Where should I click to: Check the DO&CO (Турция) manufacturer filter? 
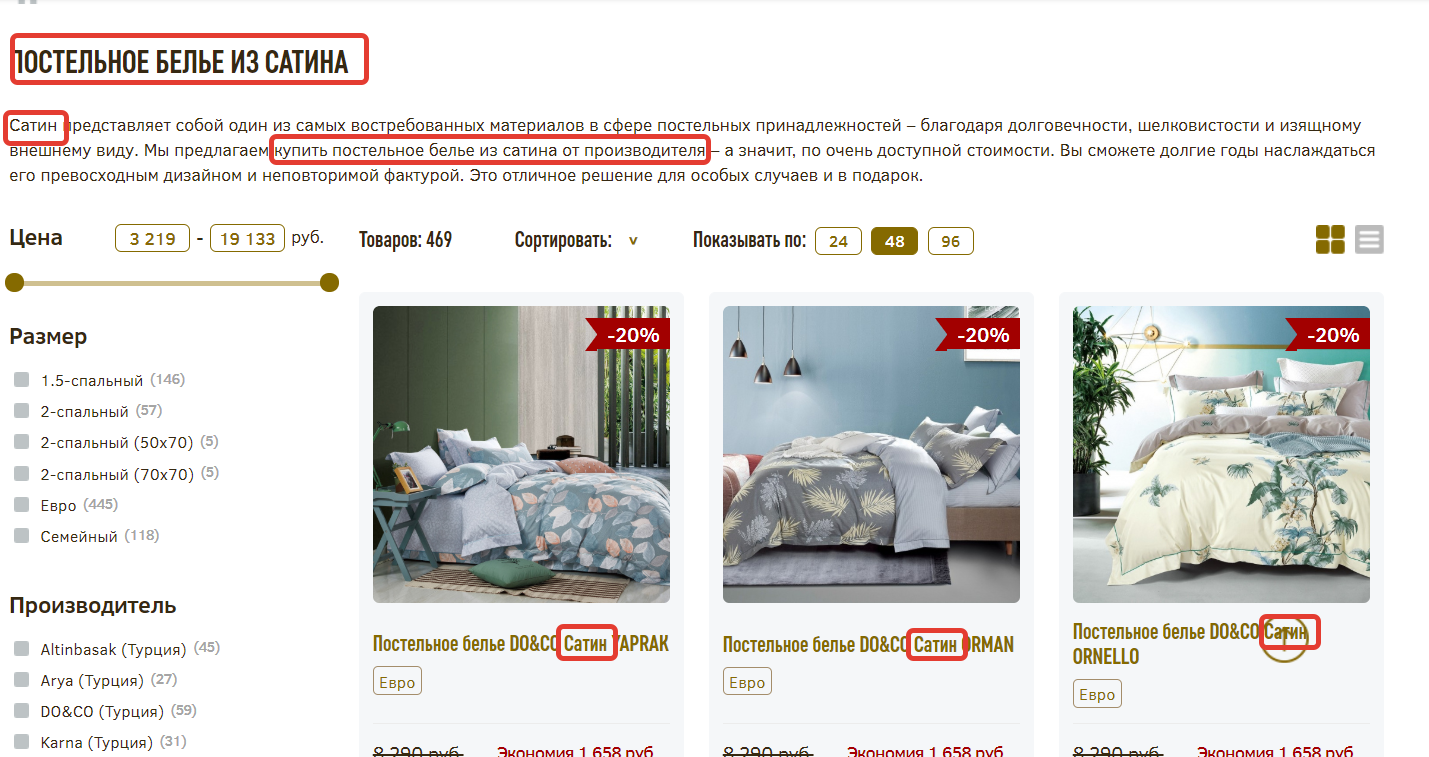pyautogui.click(x=21, y=711)
